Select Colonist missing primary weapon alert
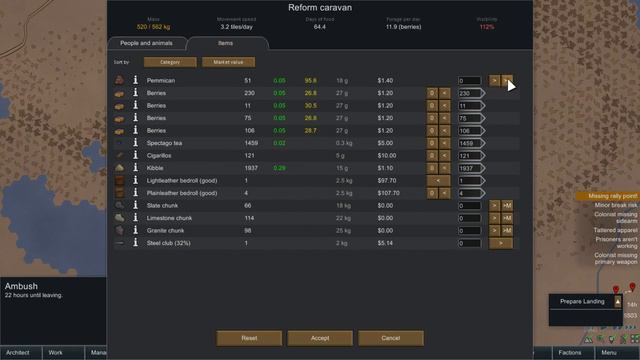This screenshot has height=360, width=640. point(615,258)
